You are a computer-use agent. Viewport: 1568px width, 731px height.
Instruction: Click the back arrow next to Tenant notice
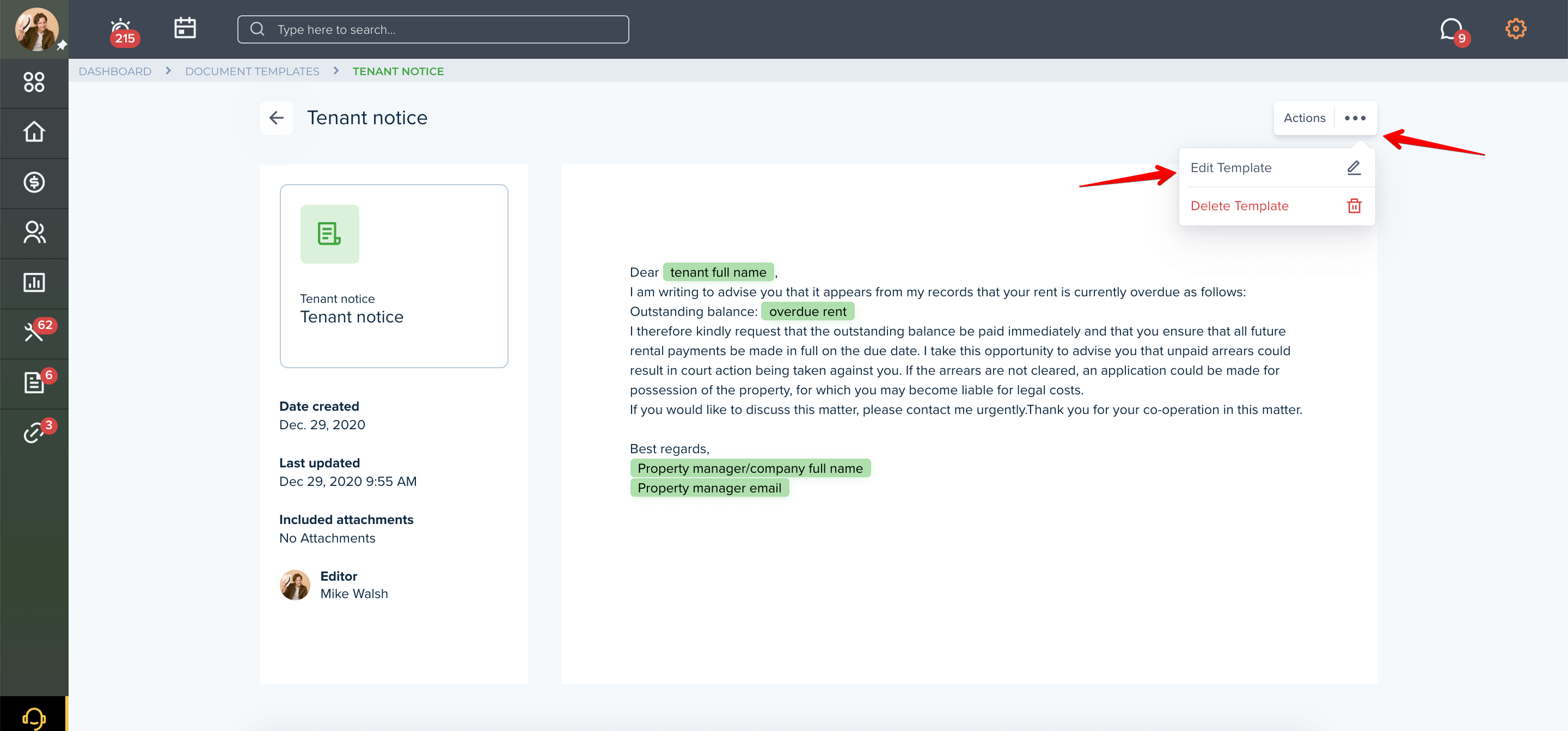(x=277, y=118)
